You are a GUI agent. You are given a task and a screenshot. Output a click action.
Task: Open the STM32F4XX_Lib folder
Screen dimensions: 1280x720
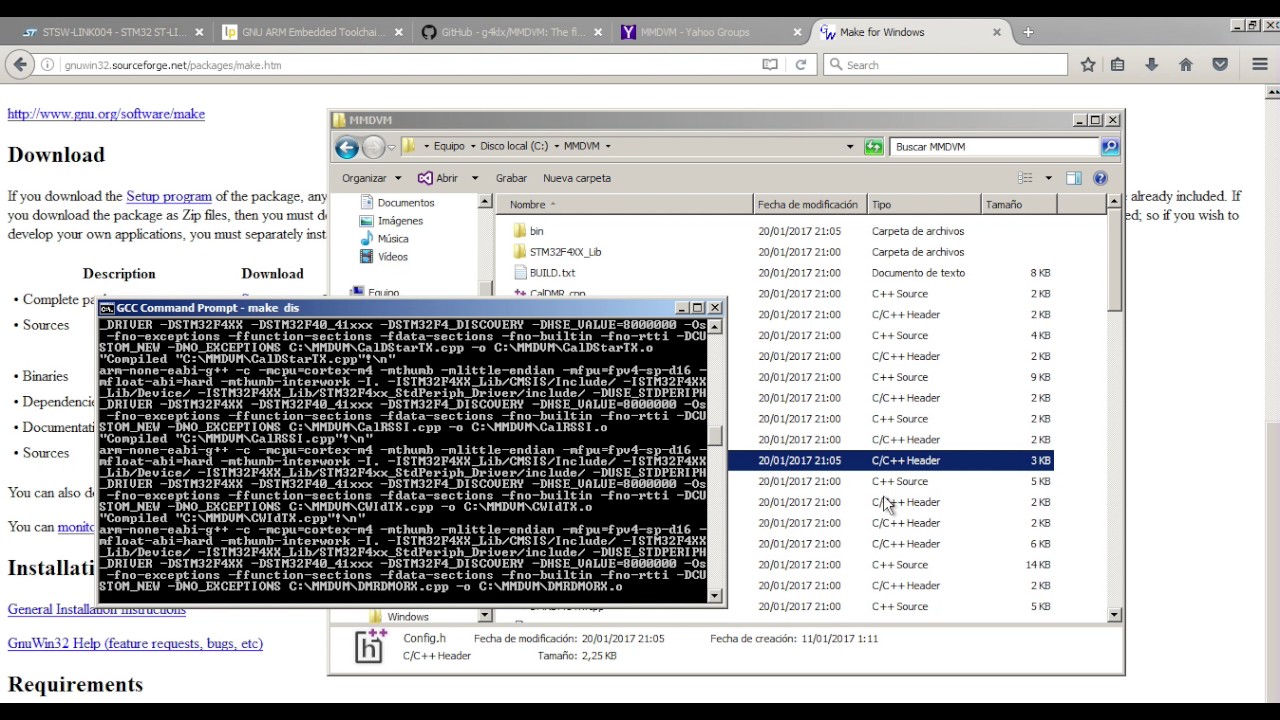tap(565, 252)
